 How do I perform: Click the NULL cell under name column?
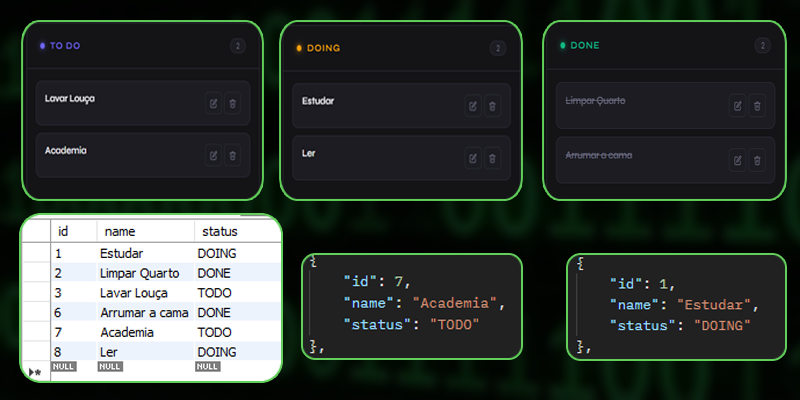pos(109,366)
